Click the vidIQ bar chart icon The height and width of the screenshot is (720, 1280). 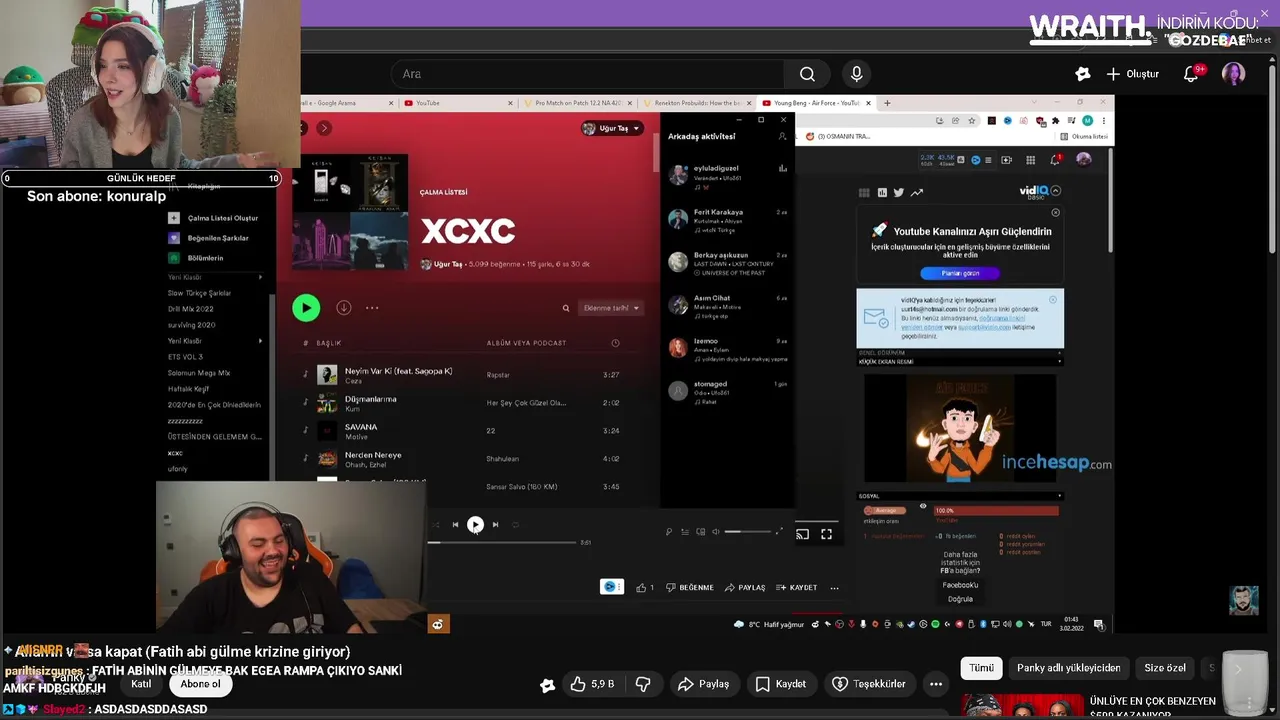point(882,192)
